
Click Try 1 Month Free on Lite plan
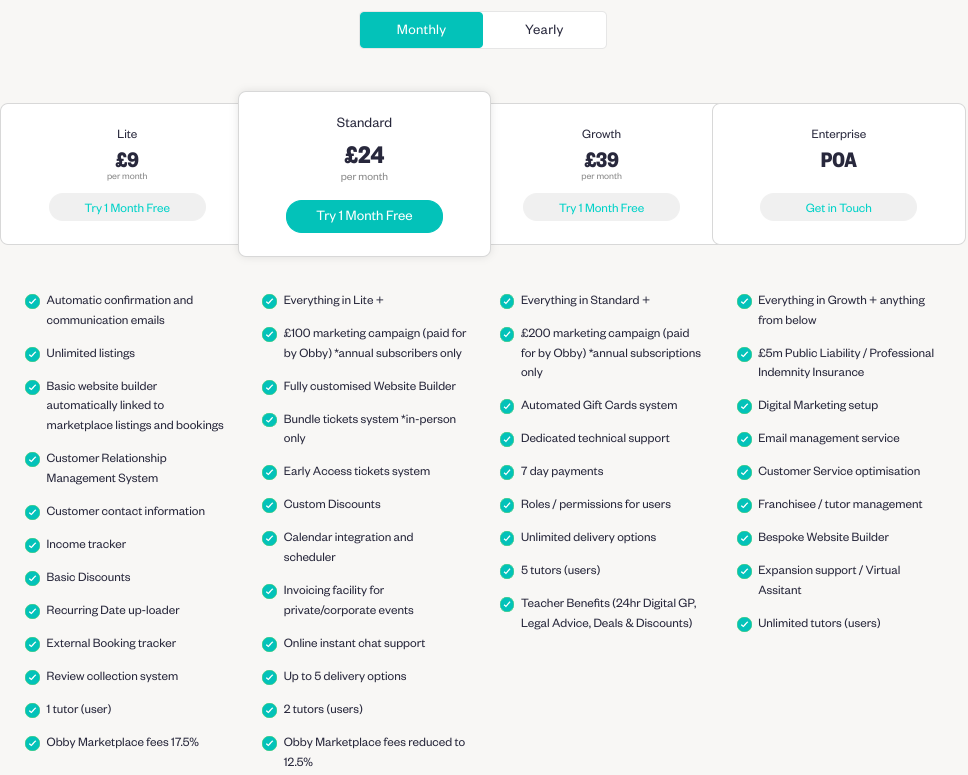tap(127, 207)
